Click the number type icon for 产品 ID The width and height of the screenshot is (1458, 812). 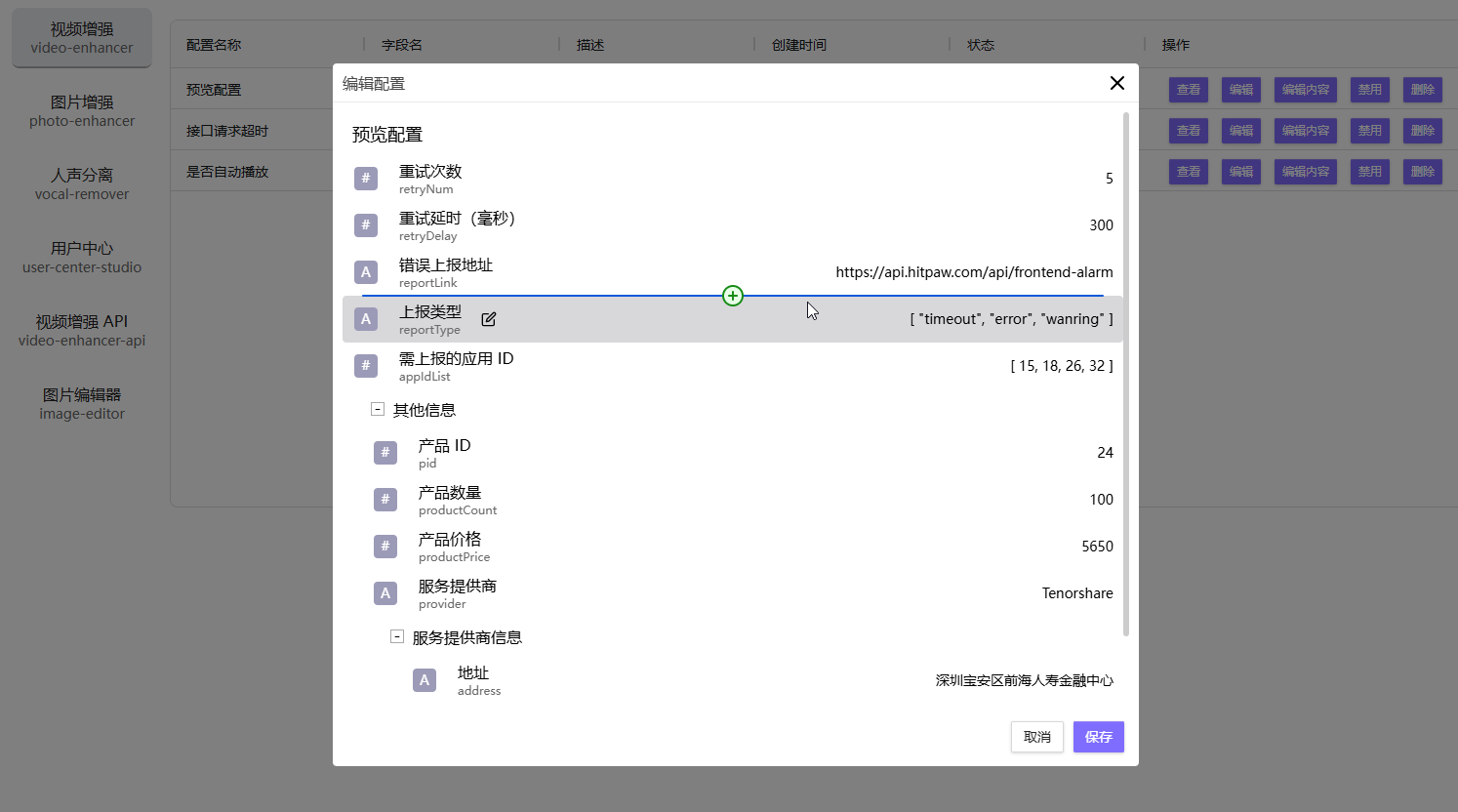click(385, 453)
